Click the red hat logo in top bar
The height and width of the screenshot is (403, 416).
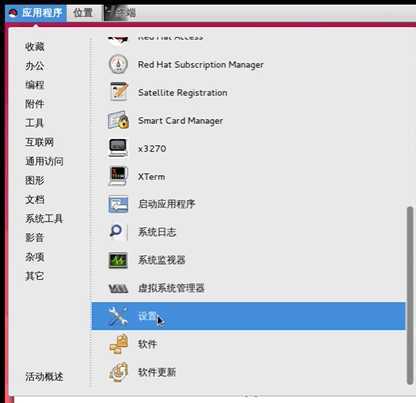coord(13,13)
